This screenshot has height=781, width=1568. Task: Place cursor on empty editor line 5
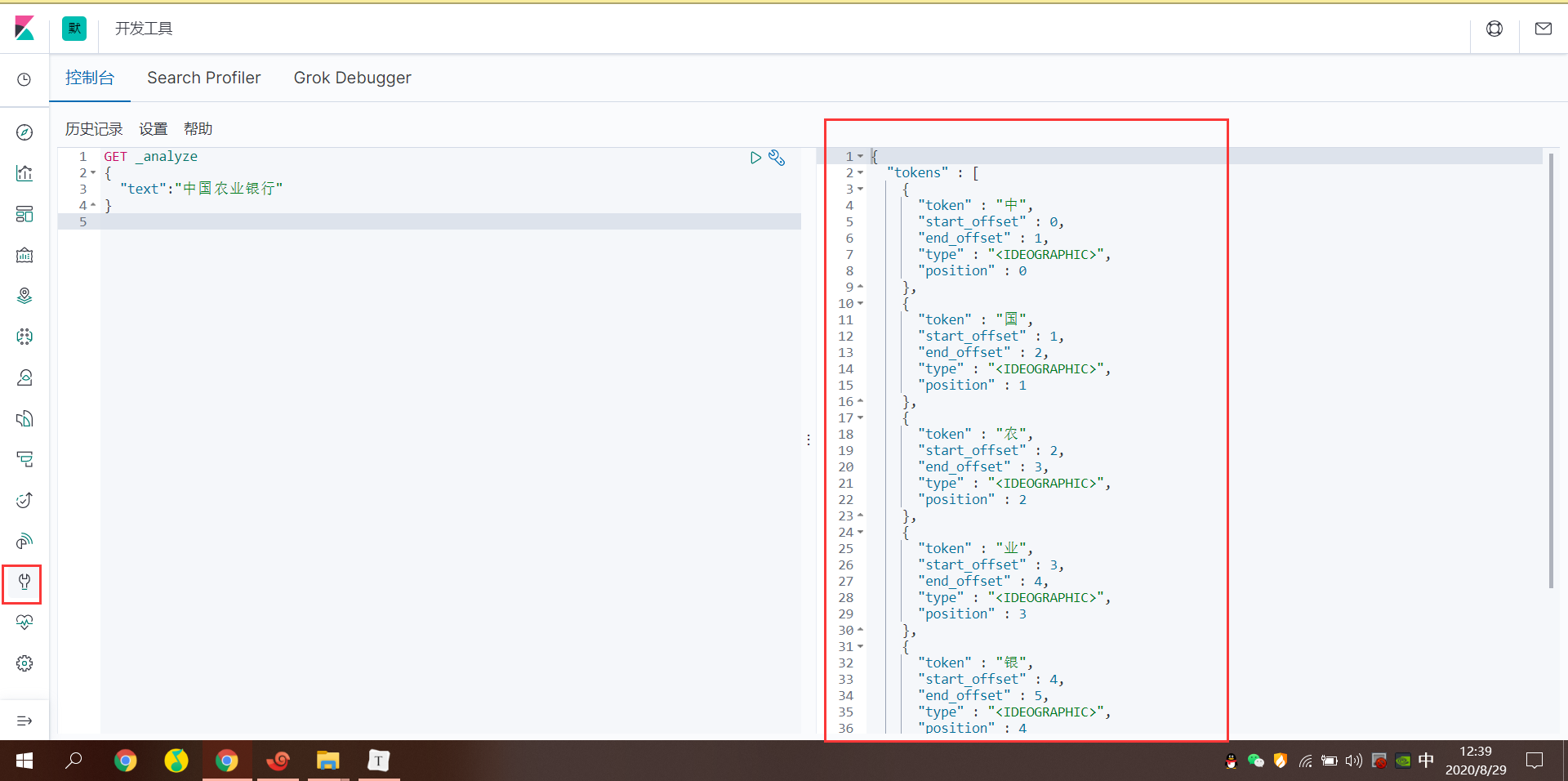[450, 221]
